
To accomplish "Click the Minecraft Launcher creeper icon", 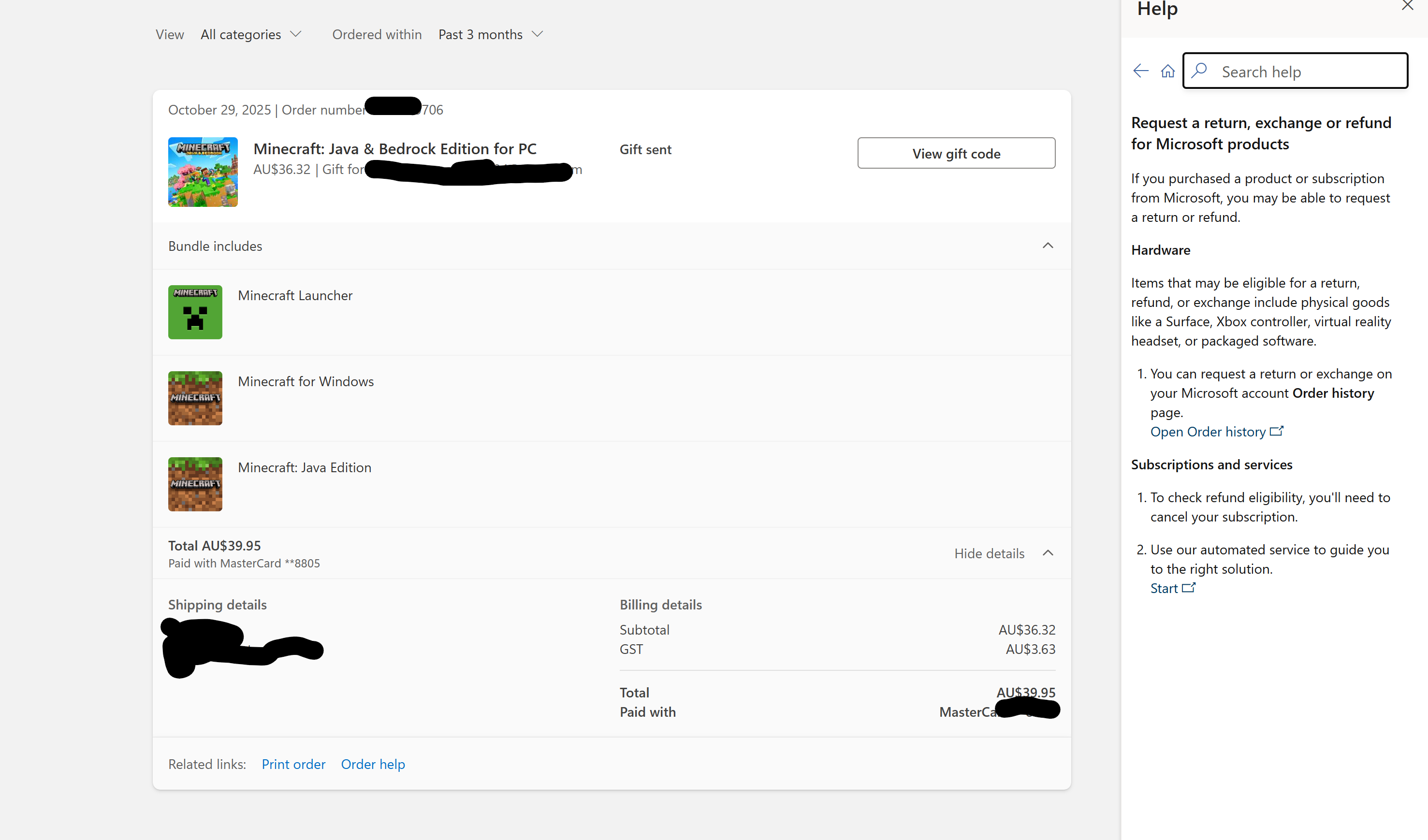I will point(195,312).
